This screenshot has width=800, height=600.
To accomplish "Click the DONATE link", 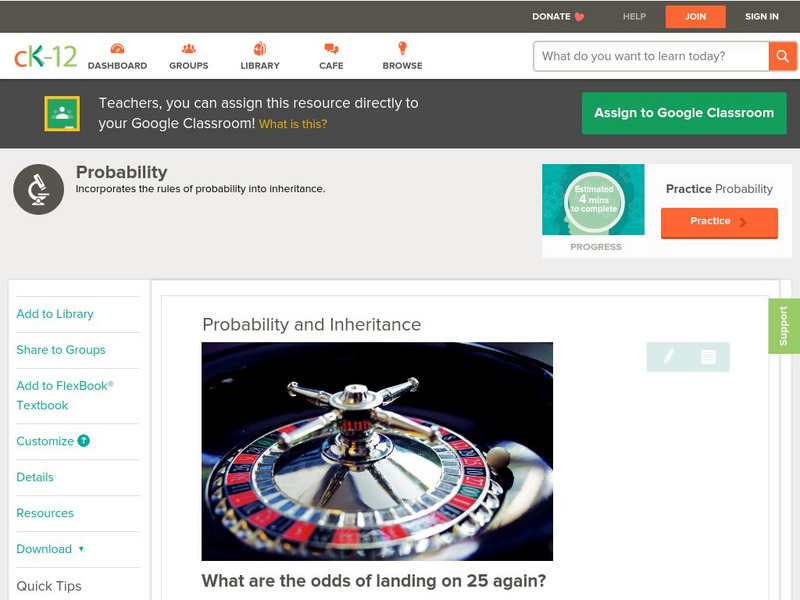I will click(551, 16).
